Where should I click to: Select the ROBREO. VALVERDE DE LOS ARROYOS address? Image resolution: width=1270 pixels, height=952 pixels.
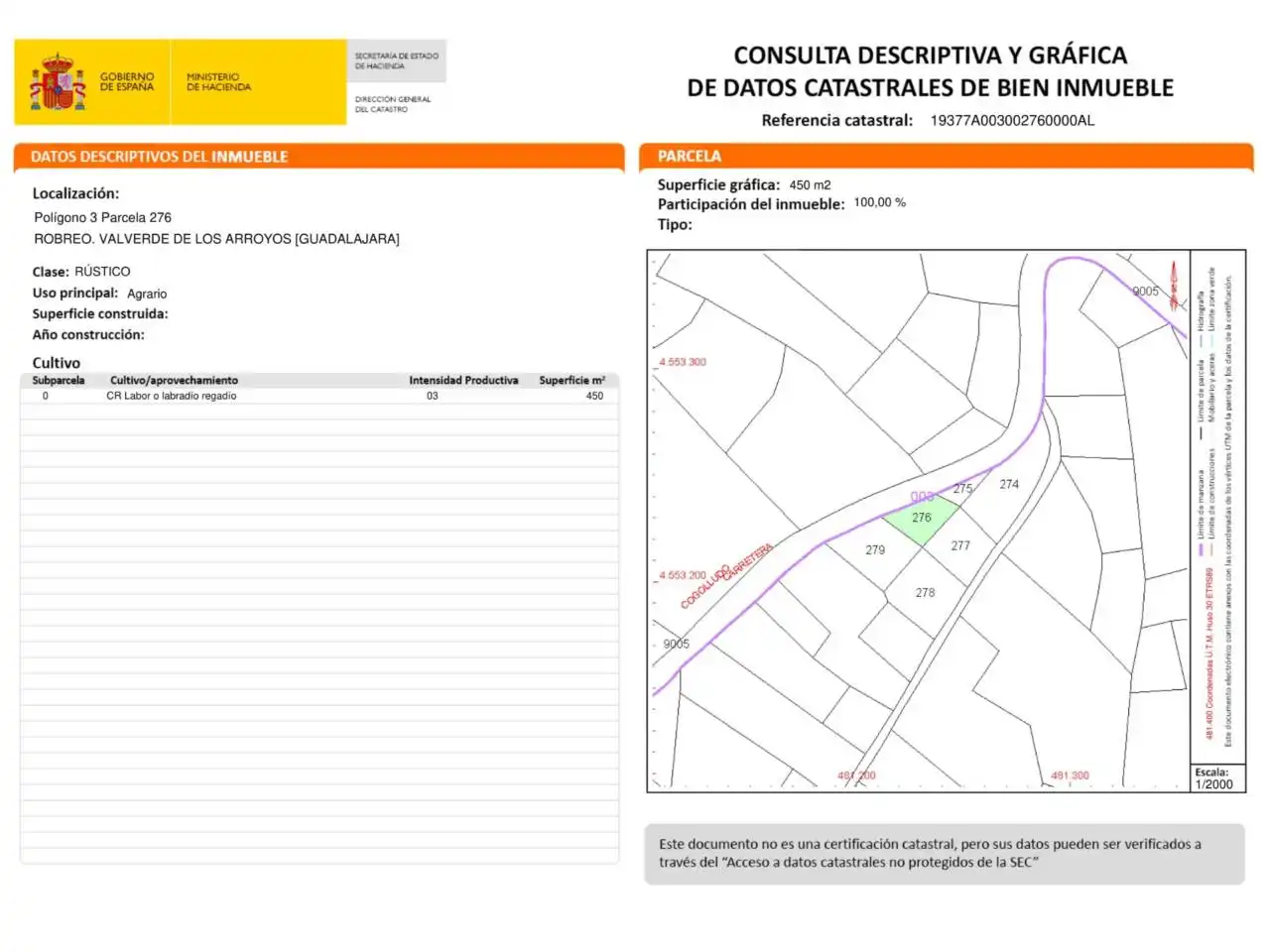tap(216, 239)
